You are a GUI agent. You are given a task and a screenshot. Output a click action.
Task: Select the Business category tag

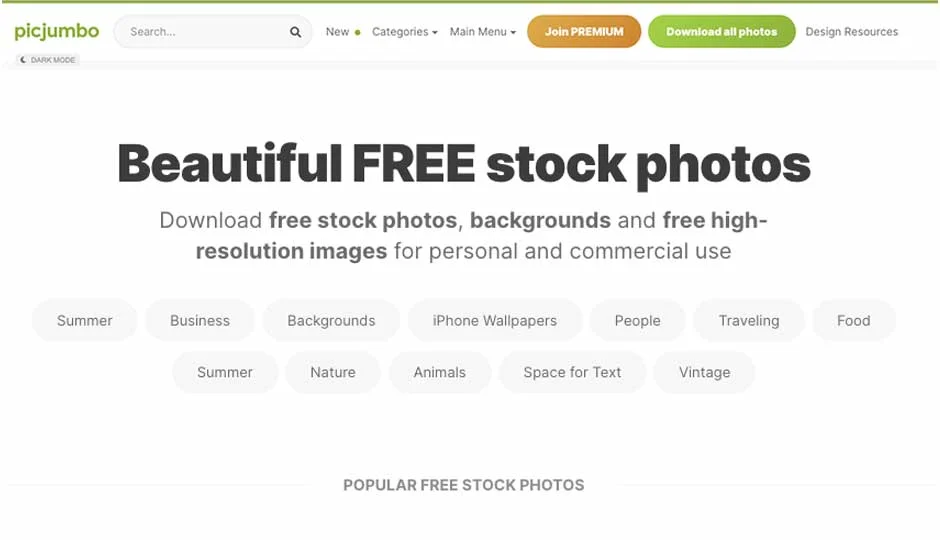[x=200, y=321]
